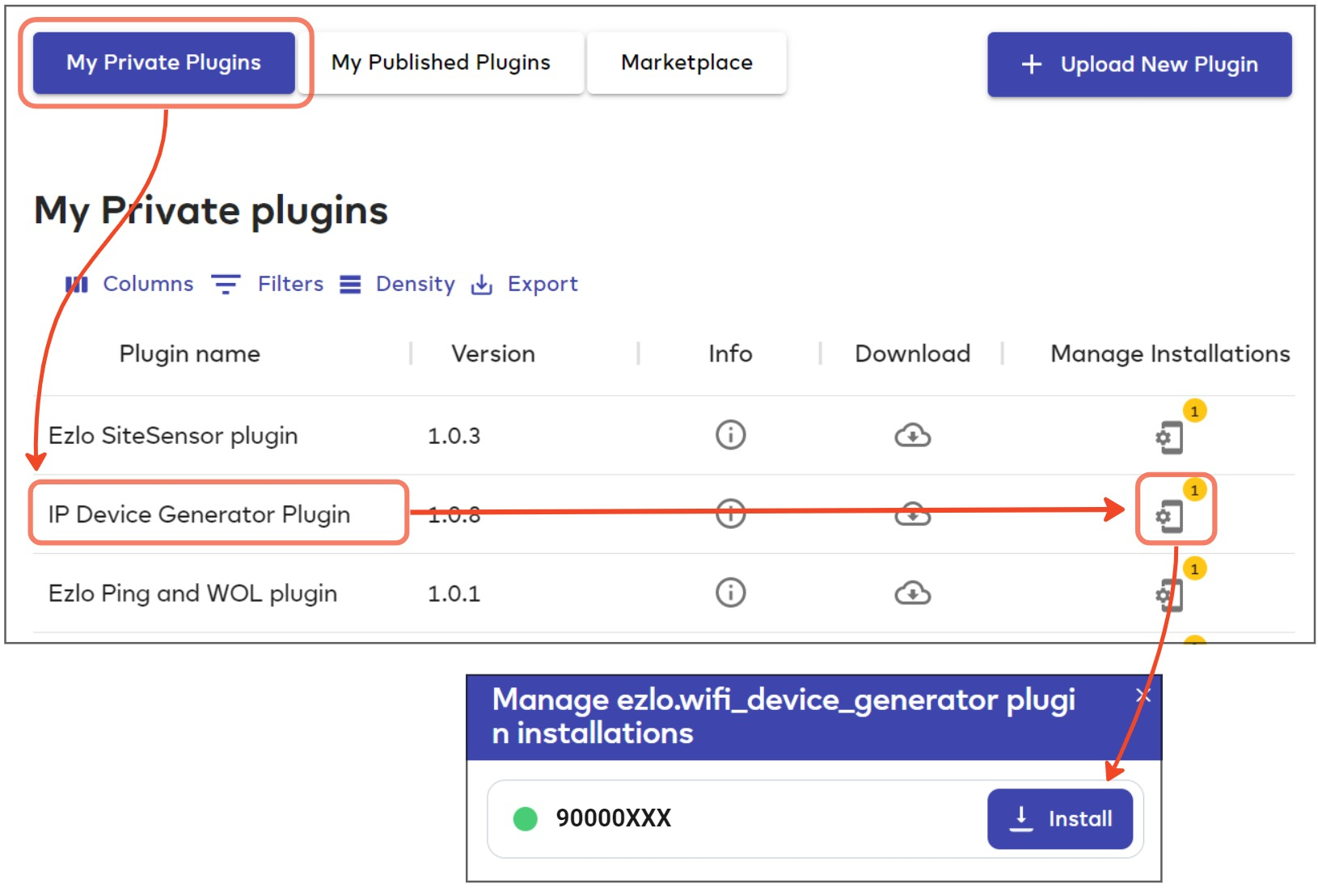Screen dimensions: 1318x896
Task: Show info for IP Device Generator Plugin
Action: click(730, 514)
